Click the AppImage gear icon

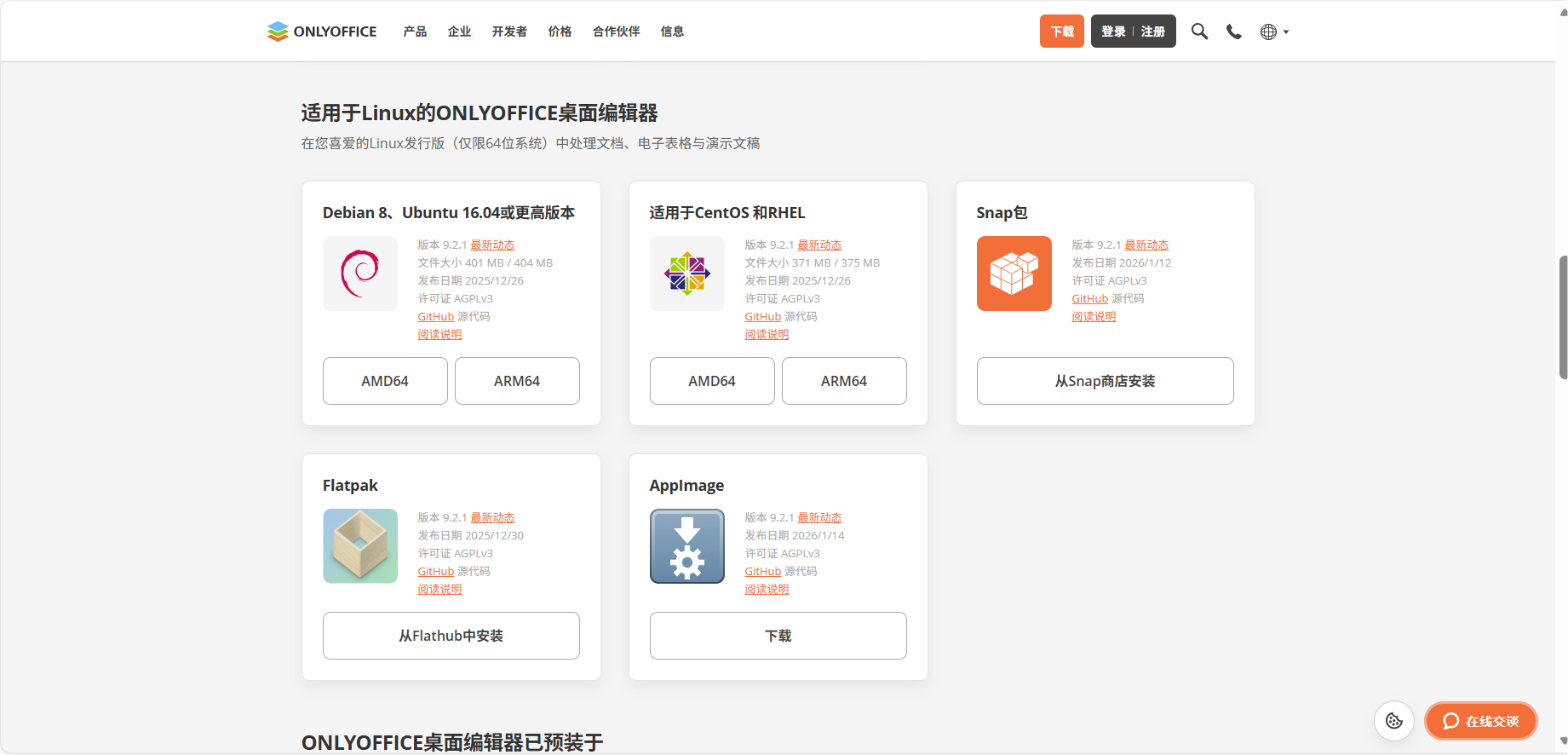687,546
